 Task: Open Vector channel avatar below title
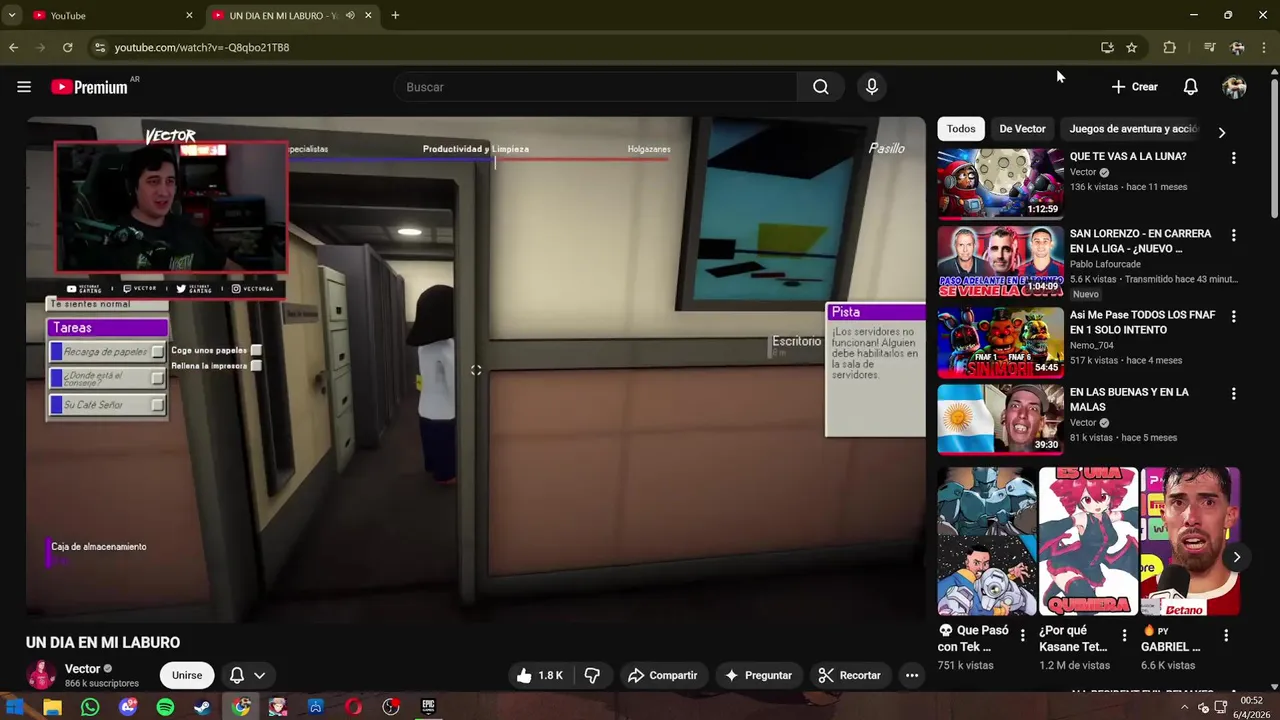point(41,675)
